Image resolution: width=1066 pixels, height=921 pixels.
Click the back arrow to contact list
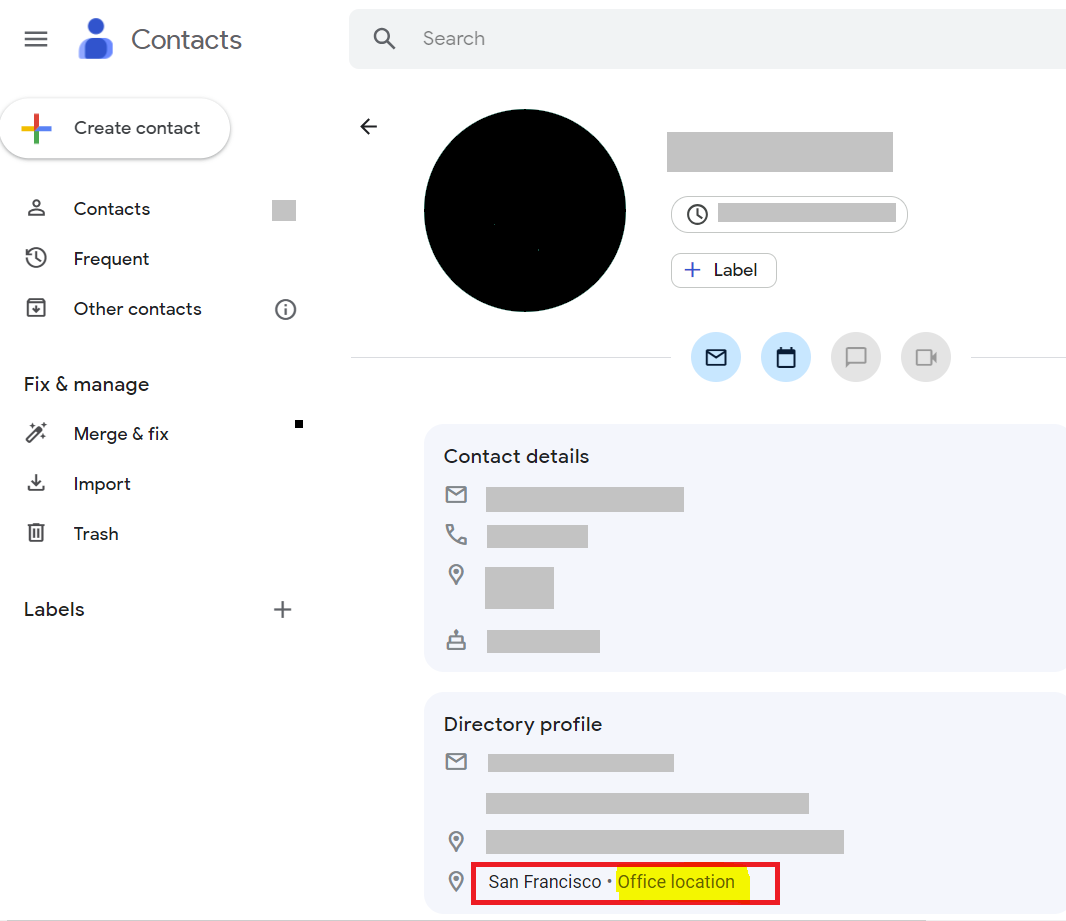pyautogui.click(x=369, y=126)
